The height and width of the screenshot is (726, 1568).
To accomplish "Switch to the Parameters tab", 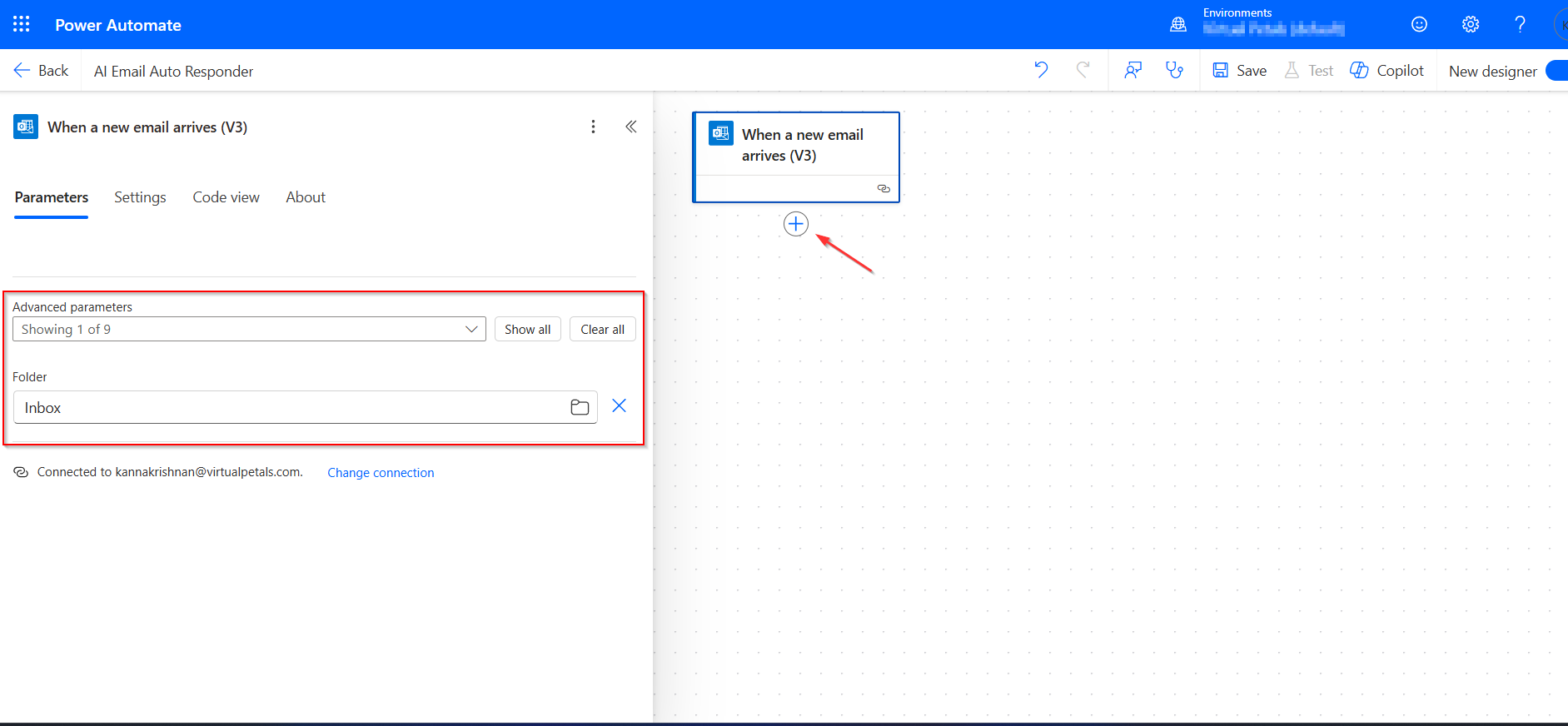I will click(x=51, y=197).
